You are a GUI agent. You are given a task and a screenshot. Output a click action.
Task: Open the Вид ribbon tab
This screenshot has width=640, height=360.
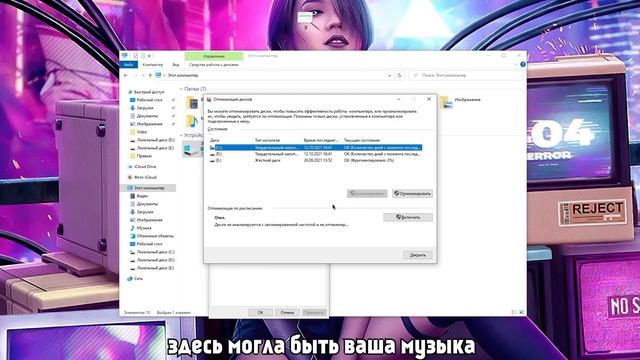176,64
